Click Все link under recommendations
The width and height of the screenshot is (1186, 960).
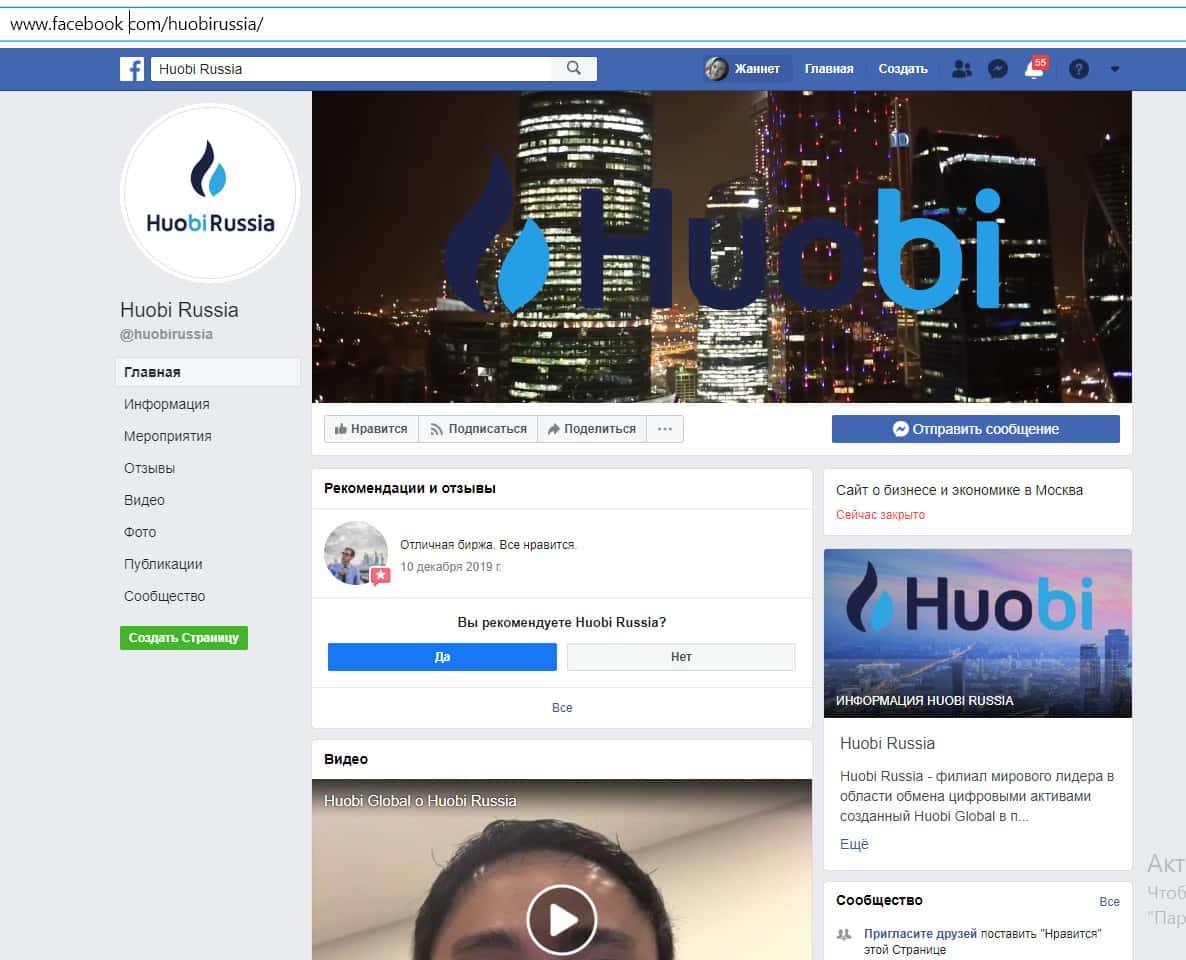[562, 708]
